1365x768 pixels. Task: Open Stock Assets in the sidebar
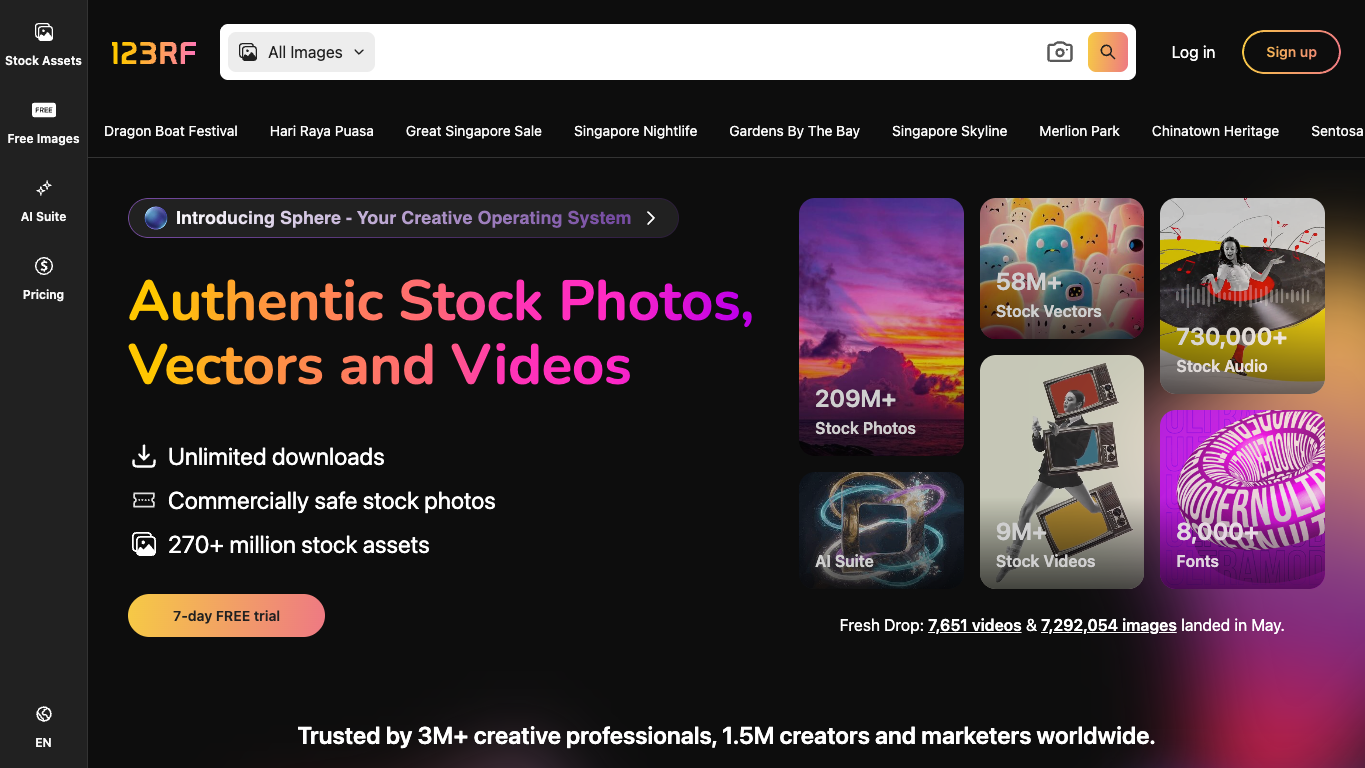point(43,46)
